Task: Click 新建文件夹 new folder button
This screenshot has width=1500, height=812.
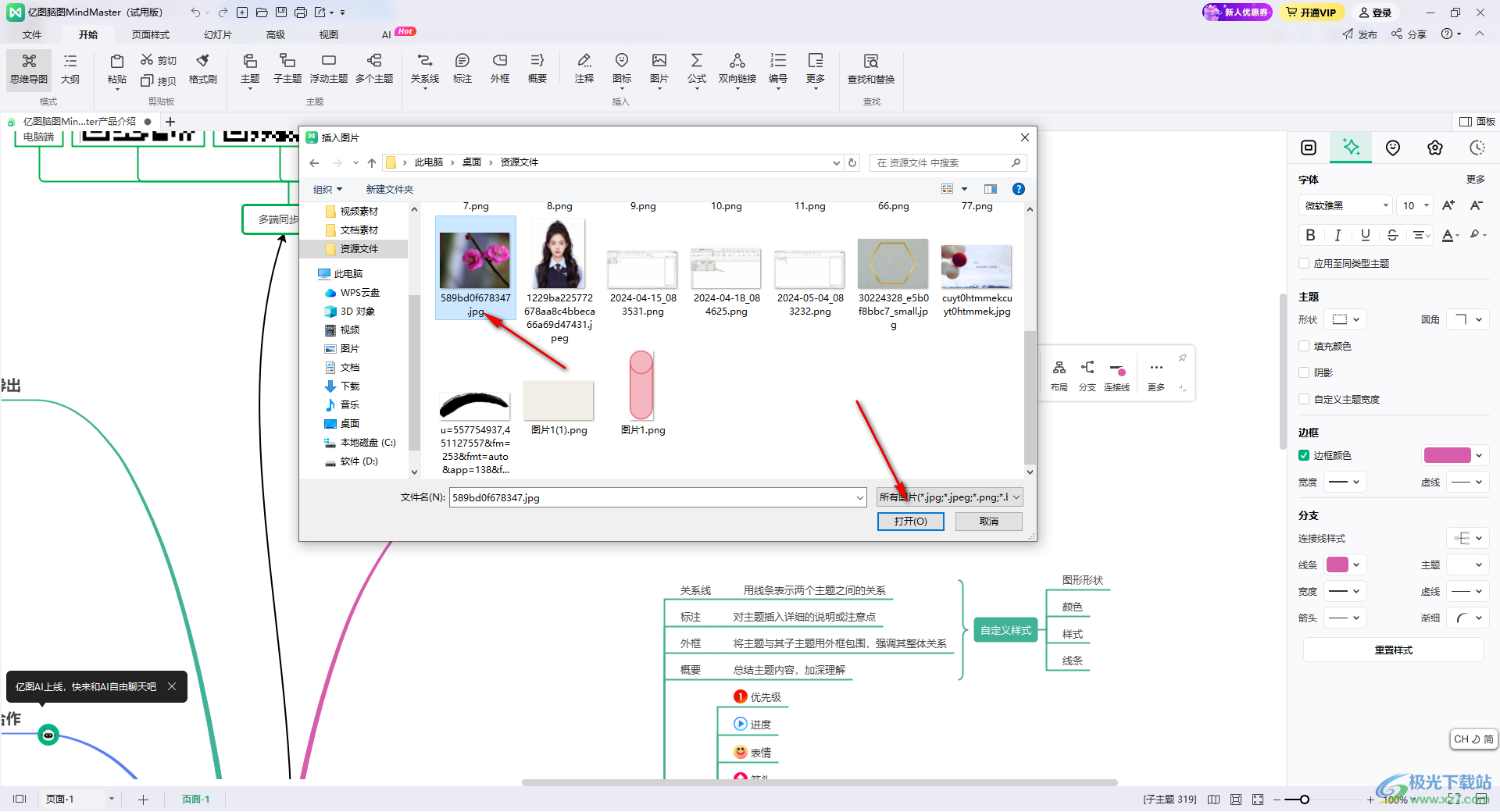Action: coord(390,189)
